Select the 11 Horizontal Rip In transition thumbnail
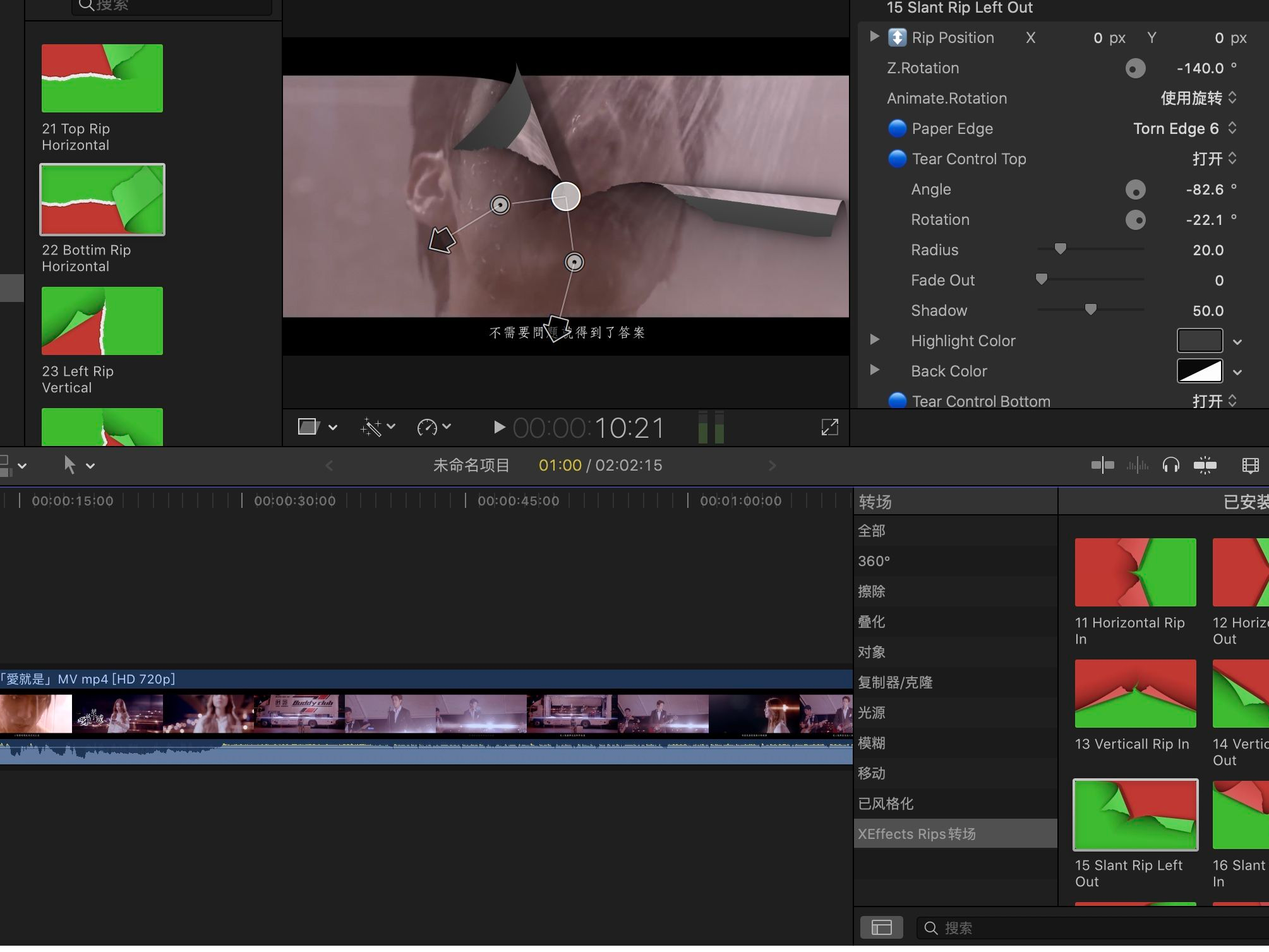The height and width of the screenshot is (952, 1269). (1134, 572)
